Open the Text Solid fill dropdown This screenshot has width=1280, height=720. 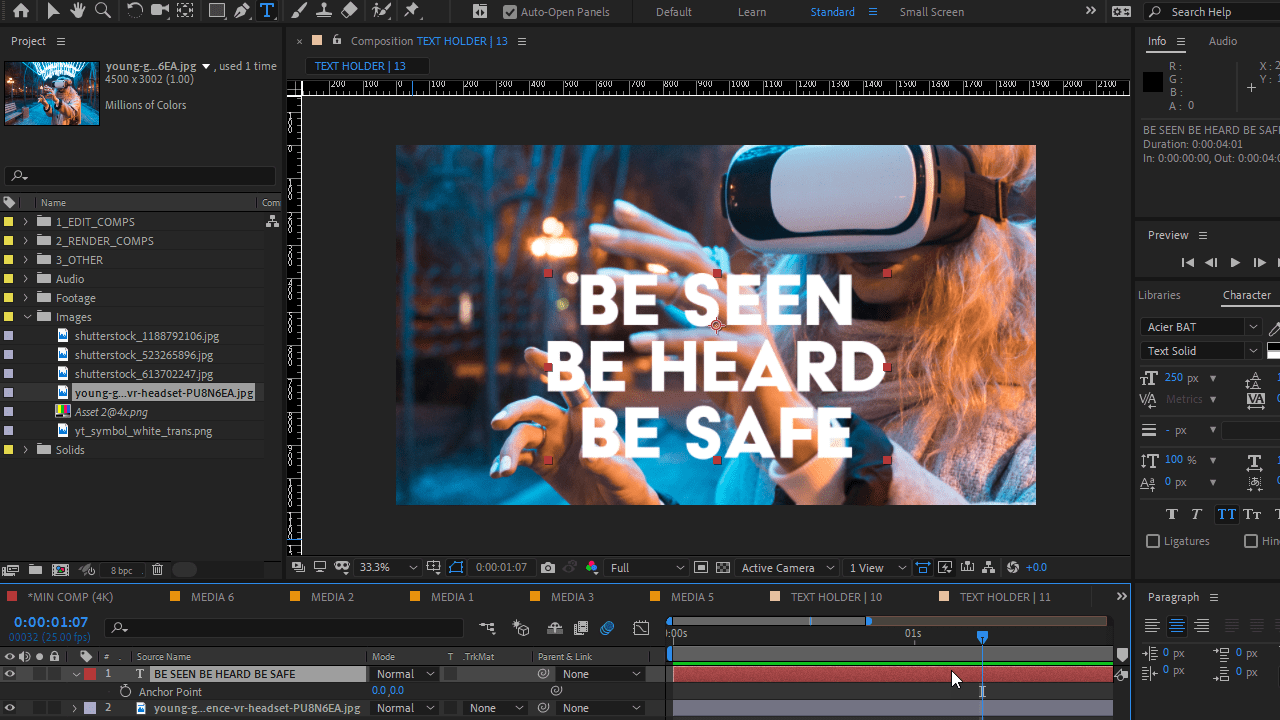pos(1253,351)
